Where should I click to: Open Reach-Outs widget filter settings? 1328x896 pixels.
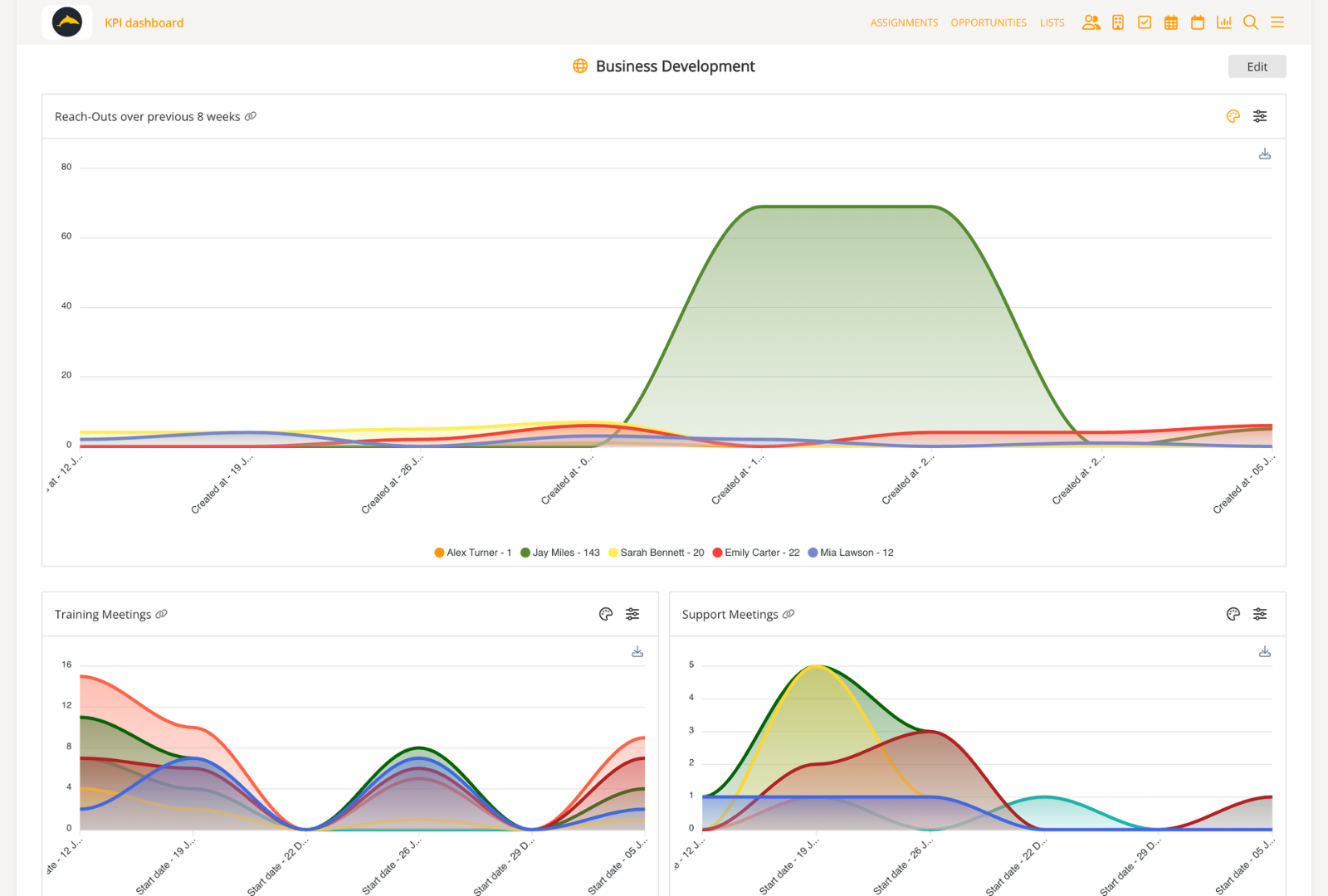tap(1260, 116)
